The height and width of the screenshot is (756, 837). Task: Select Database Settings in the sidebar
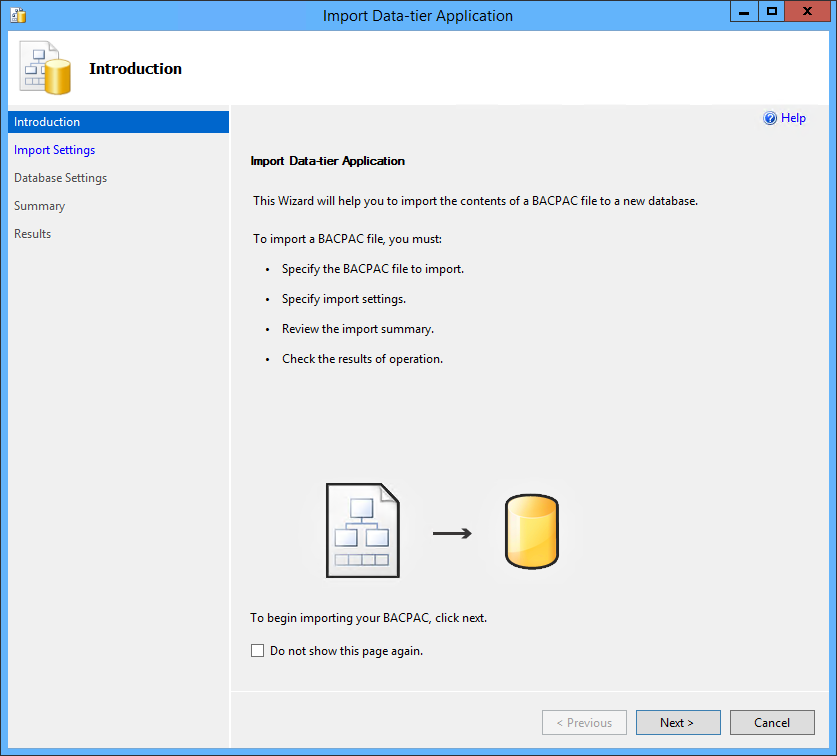(x=60, y=178)
